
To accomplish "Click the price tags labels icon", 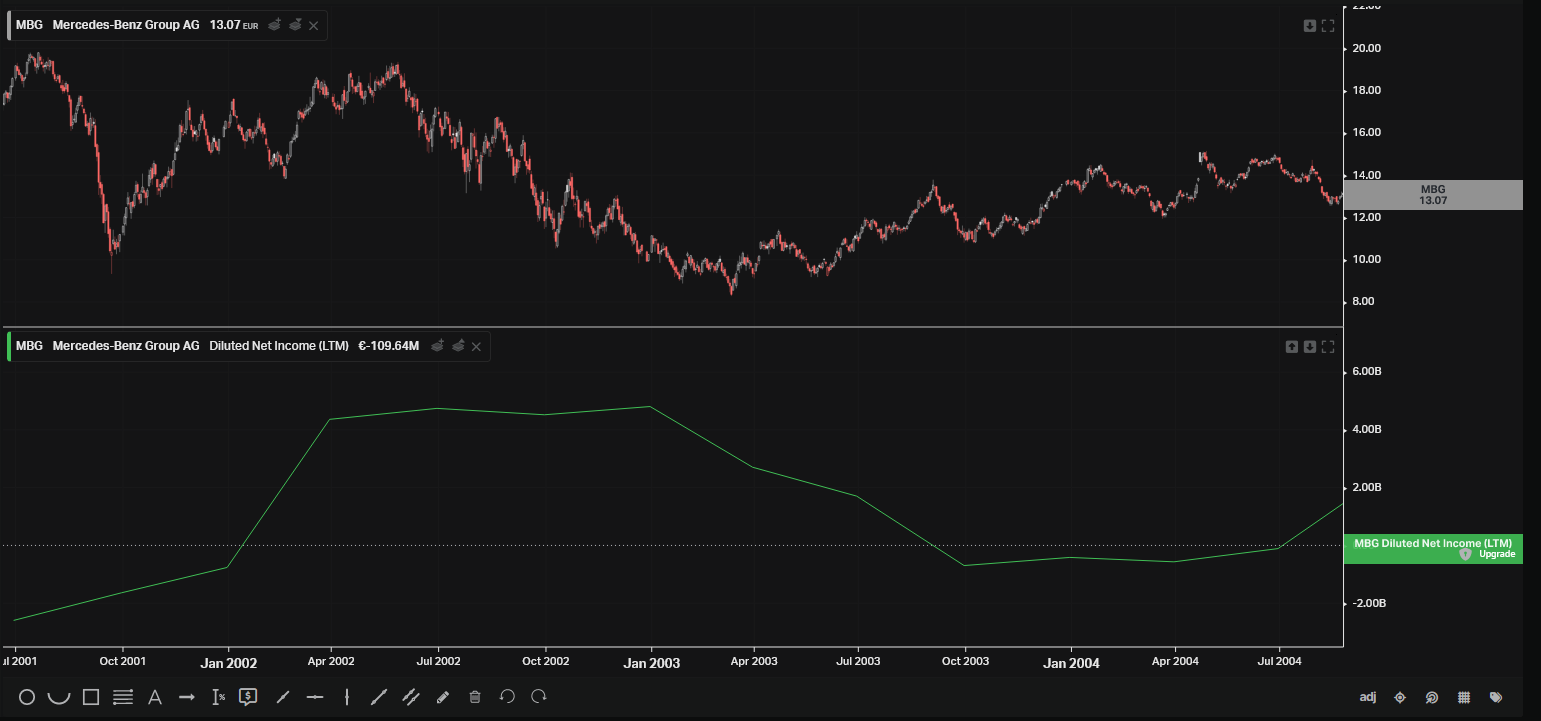I will [1496, 697].
